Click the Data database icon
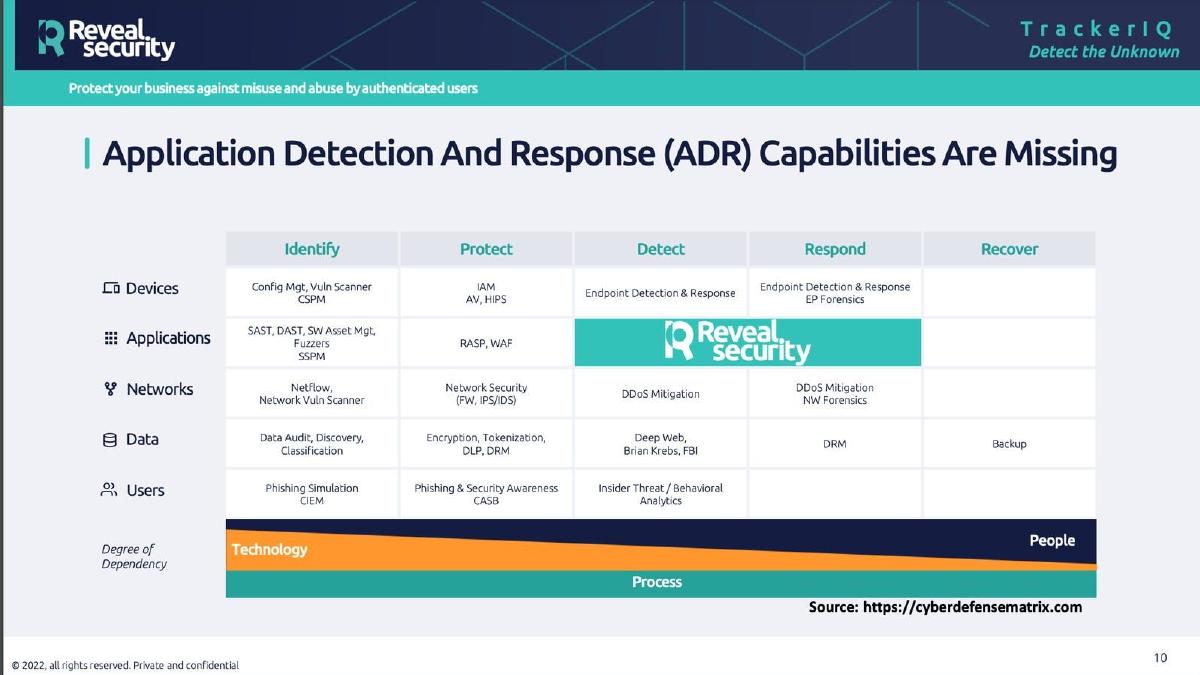Viewport: 1200px width, 675px height. click(x=110, y=439)
